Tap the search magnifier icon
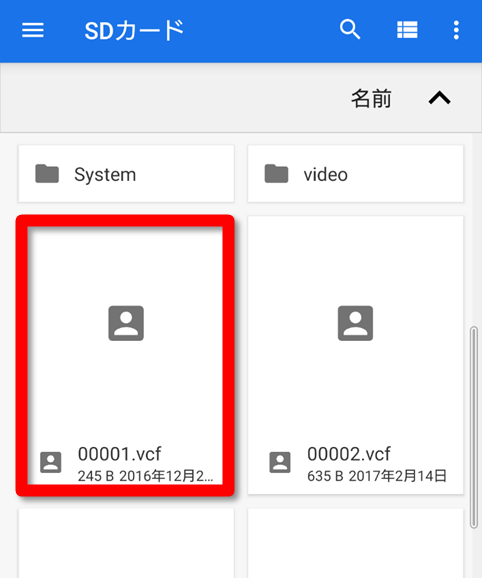This screenshot has width=482, height=578. pos(350,29)
